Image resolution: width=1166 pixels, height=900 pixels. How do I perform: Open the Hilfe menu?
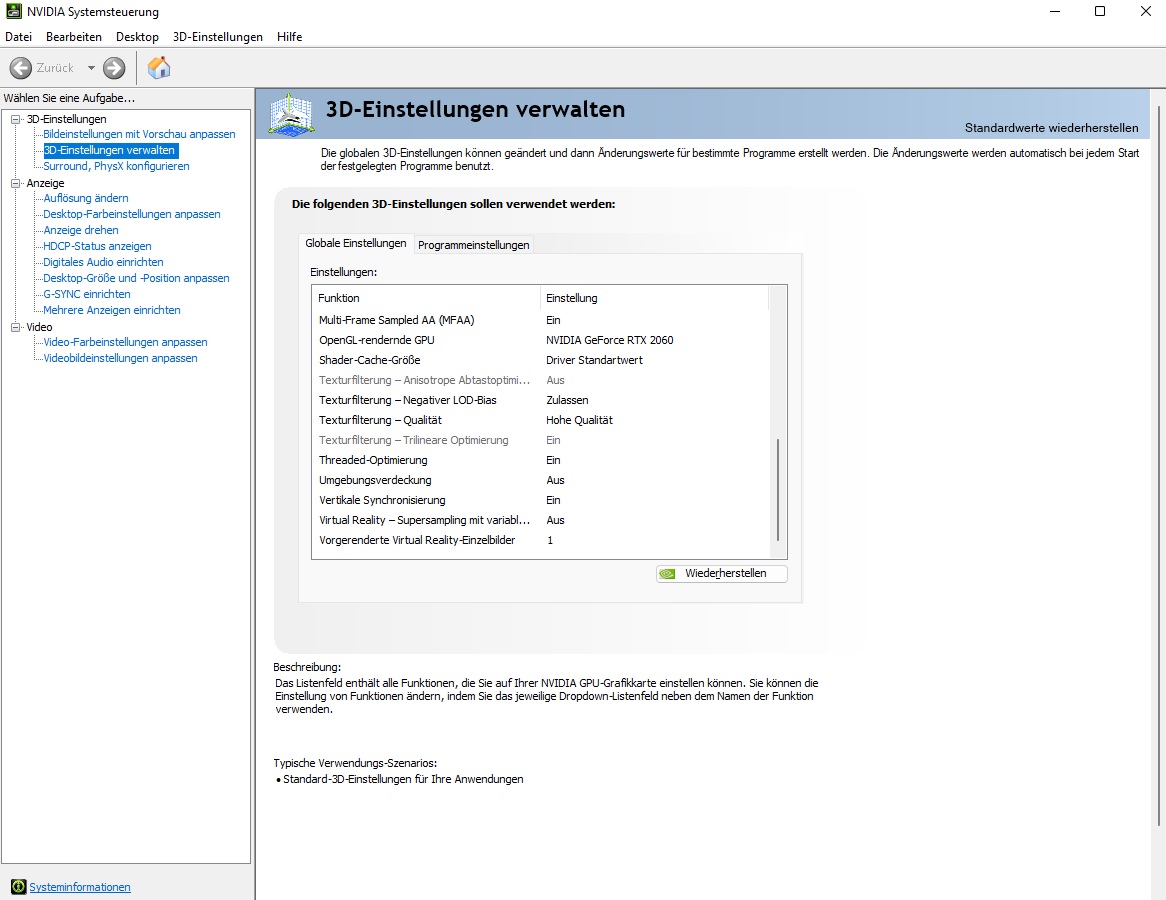(x=289, y=36)
